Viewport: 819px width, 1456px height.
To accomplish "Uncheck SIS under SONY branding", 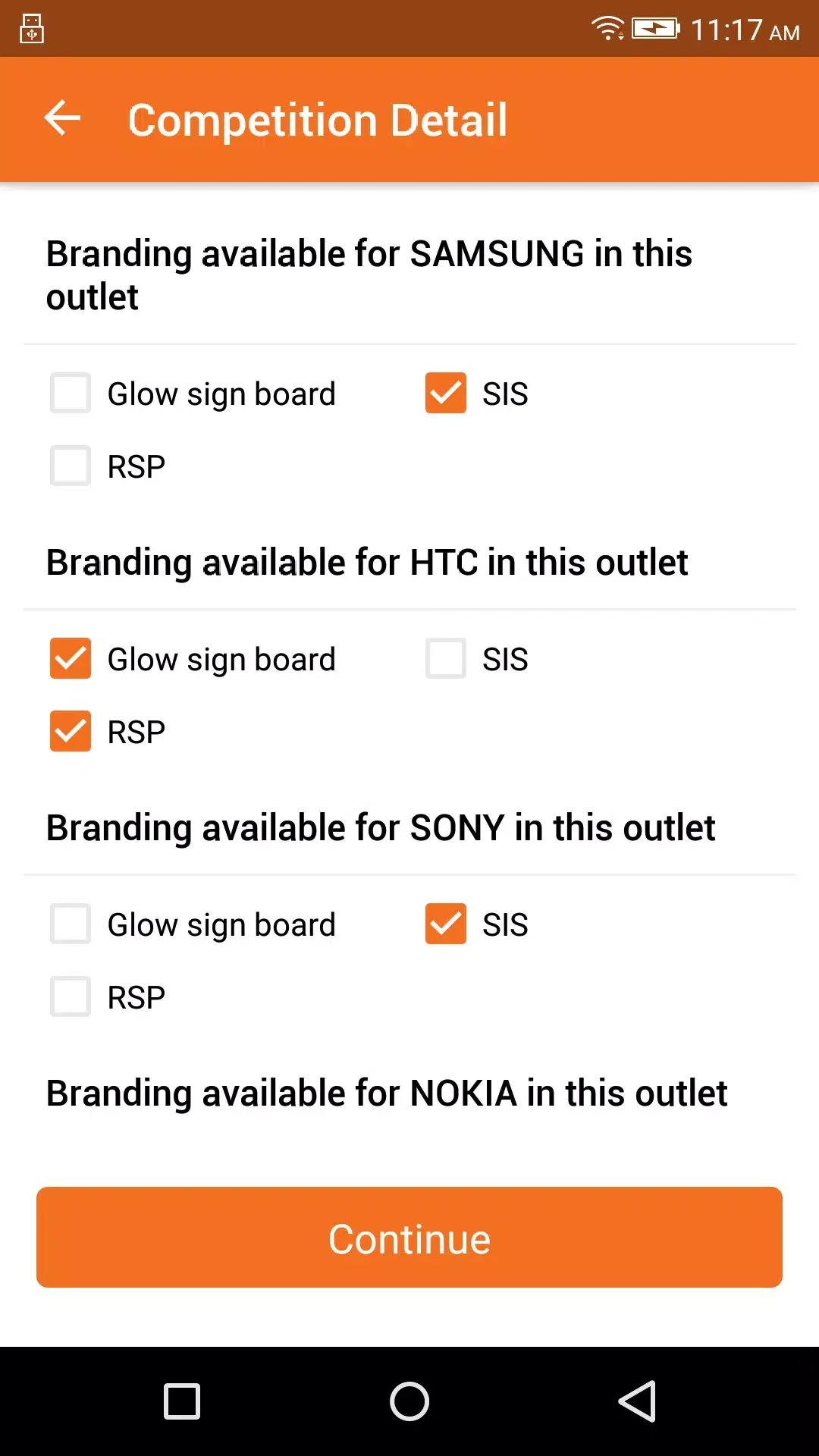I will 446,924.
